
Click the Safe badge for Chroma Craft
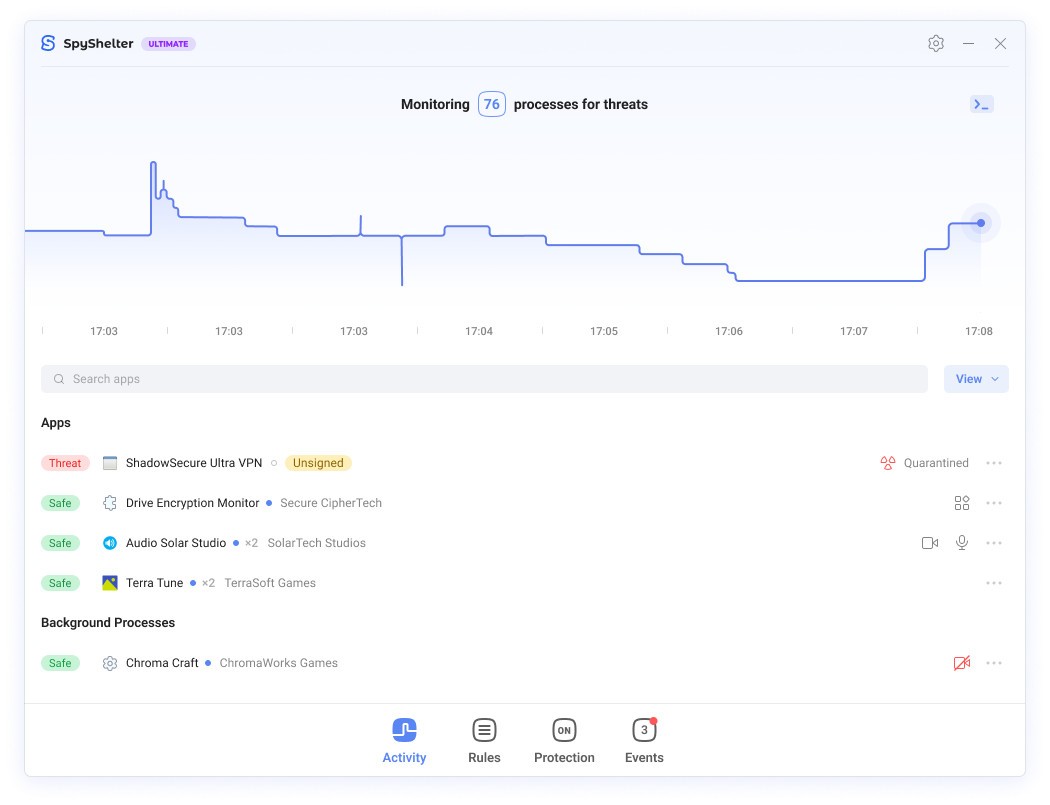60,663
